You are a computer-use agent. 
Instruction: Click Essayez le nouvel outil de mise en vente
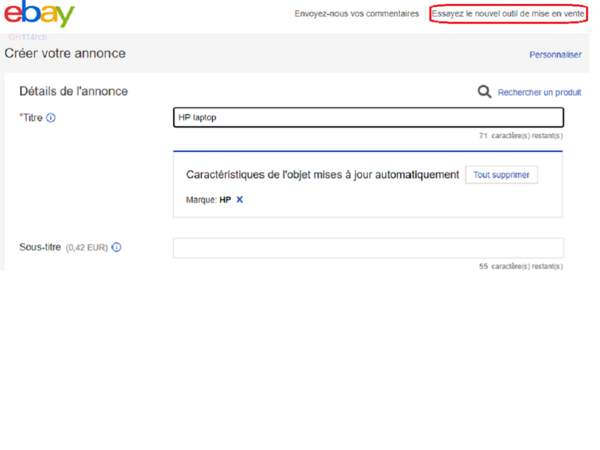click(x=508, y=14)
